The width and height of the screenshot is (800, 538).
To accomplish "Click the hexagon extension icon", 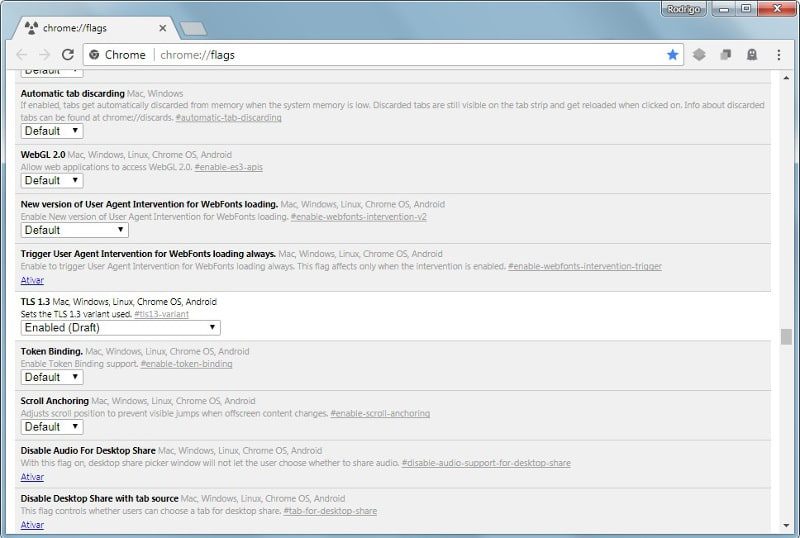I will (699, 55).
